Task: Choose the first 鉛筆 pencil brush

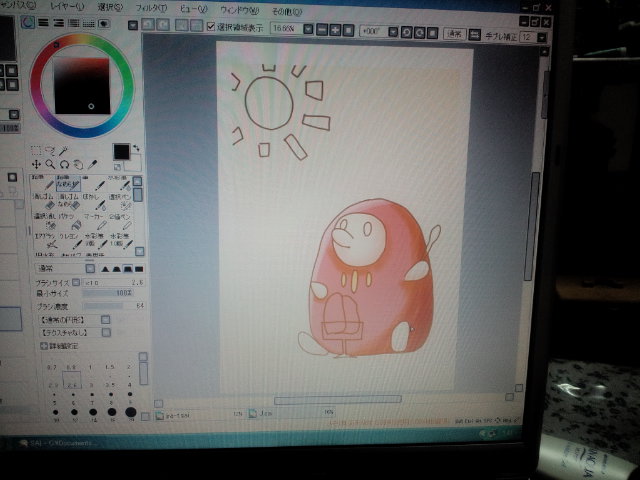Action: pyautogui.click(x=44, y=183)
